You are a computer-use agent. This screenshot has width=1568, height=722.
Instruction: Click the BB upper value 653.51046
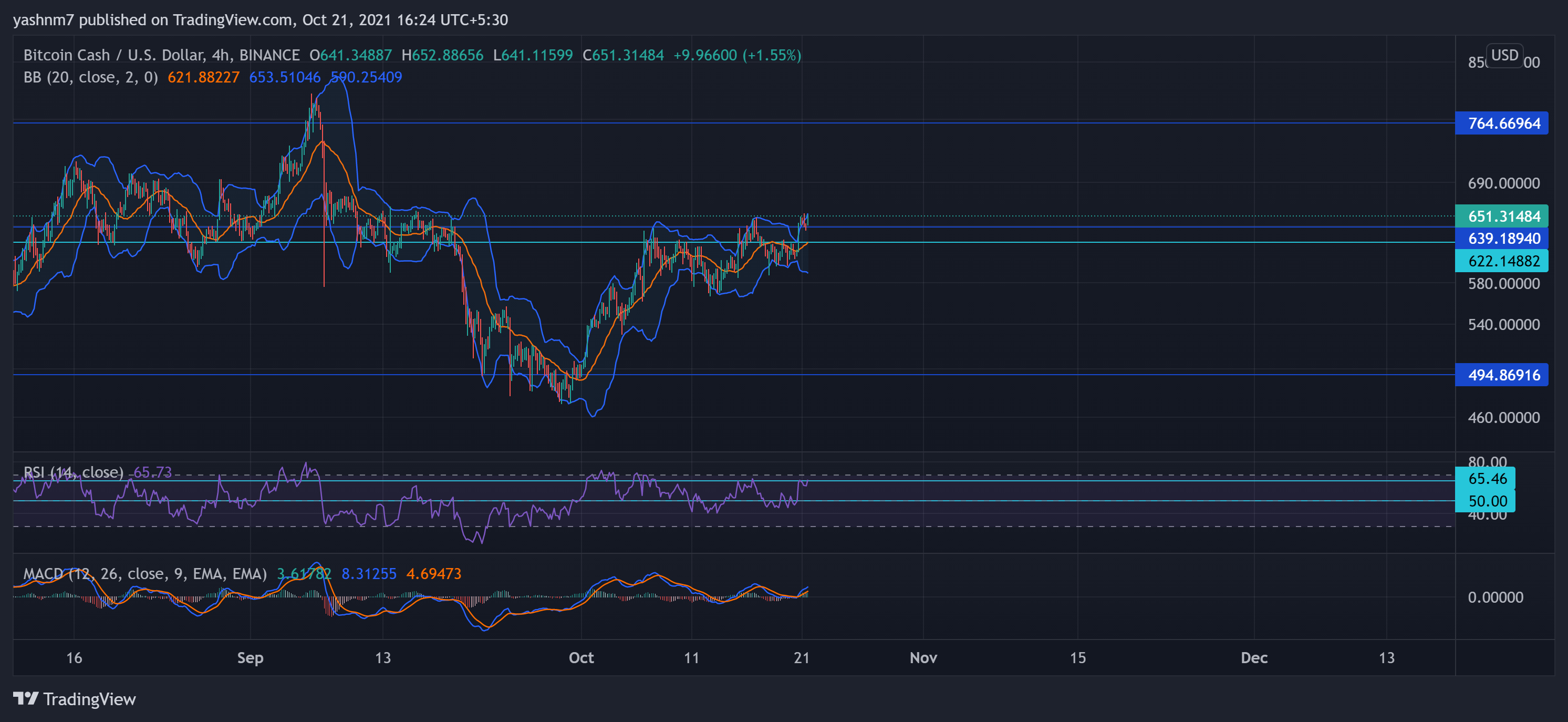coord(284,77)
